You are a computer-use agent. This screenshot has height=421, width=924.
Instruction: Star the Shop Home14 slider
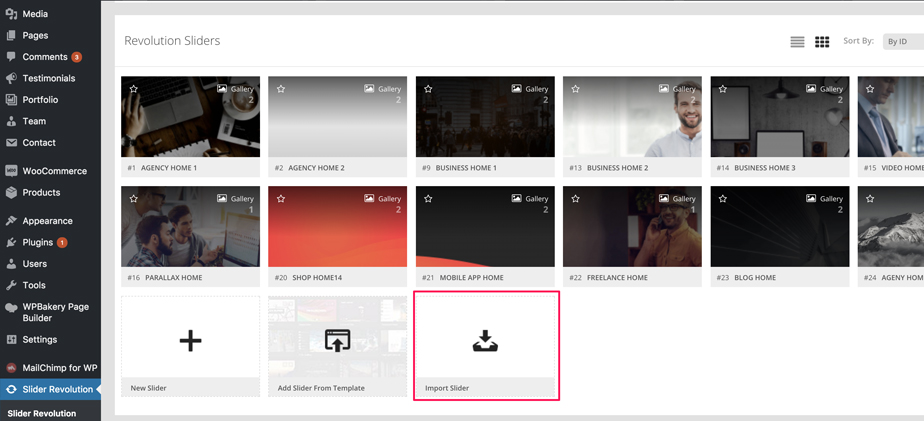(281, 199)
